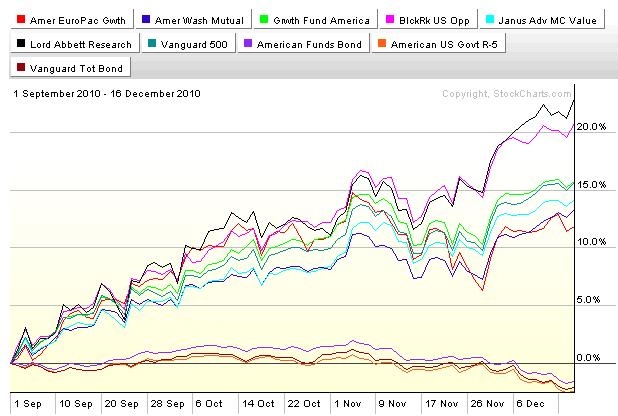The height and width of the screenshot is (416, 618).
Task: Click the 26 Nov date axis label
Action: click(487, 404)
